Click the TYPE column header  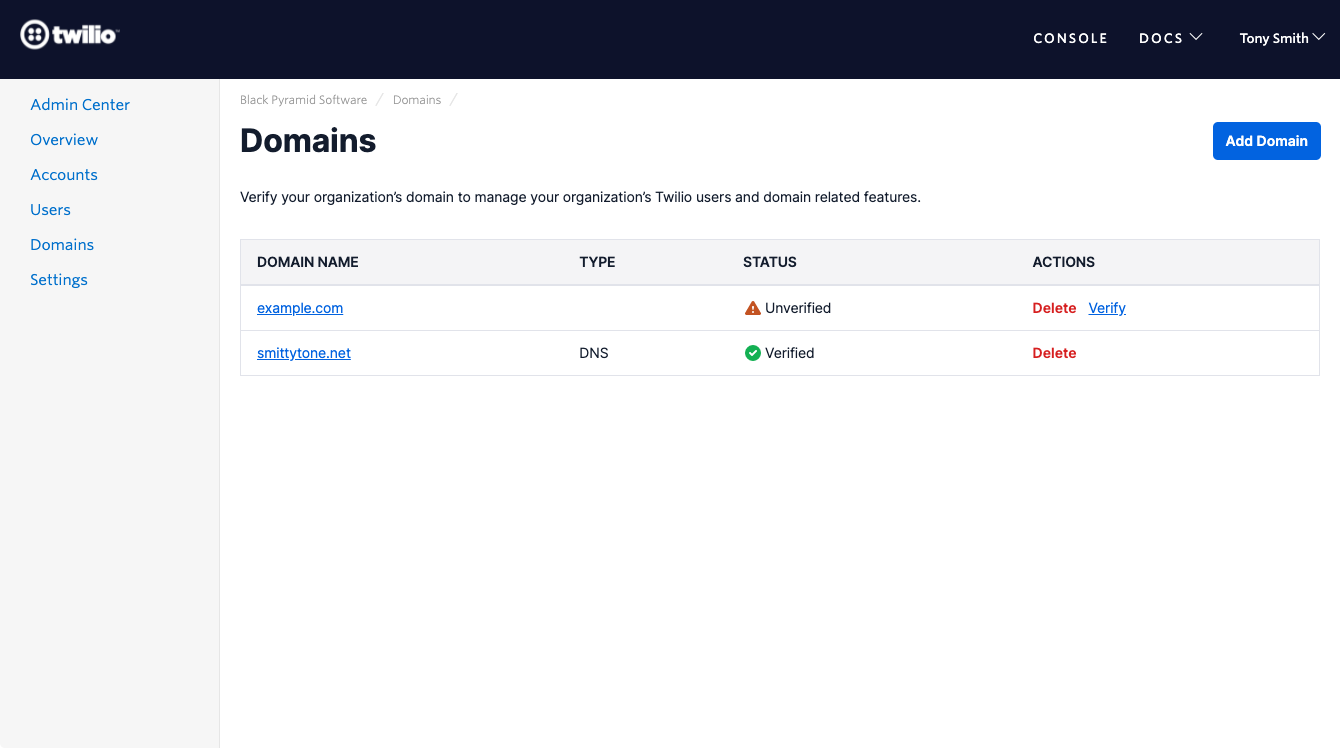(597, 262)
